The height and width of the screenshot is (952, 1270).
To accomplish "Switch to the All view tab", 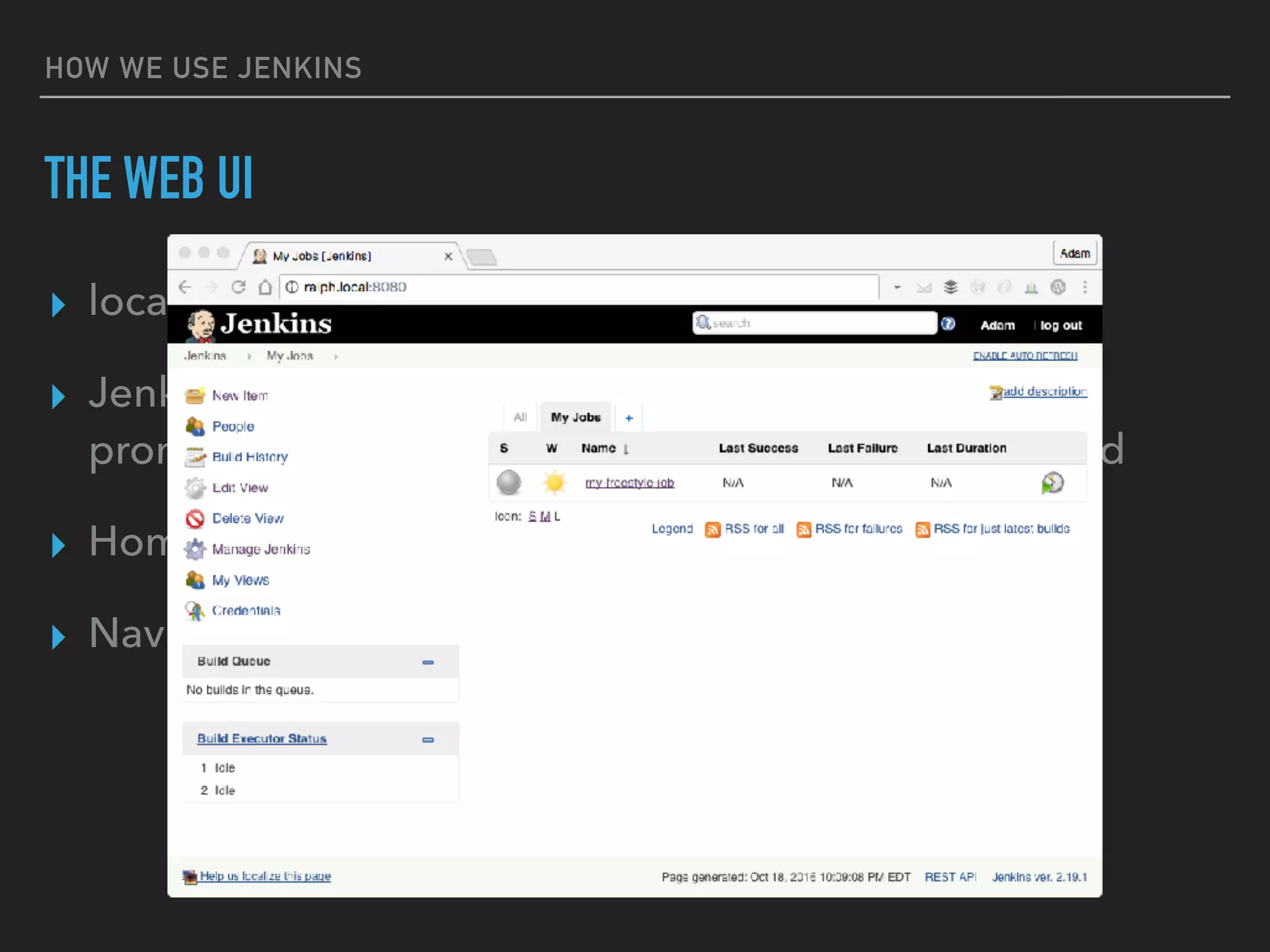I will 520,417.
